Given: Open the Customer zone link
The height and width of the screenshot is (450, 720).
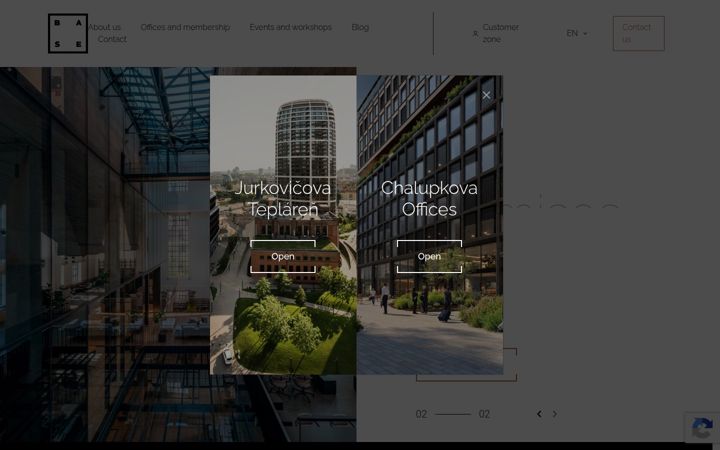Looking at the screenshot, I should pos(501,33).
